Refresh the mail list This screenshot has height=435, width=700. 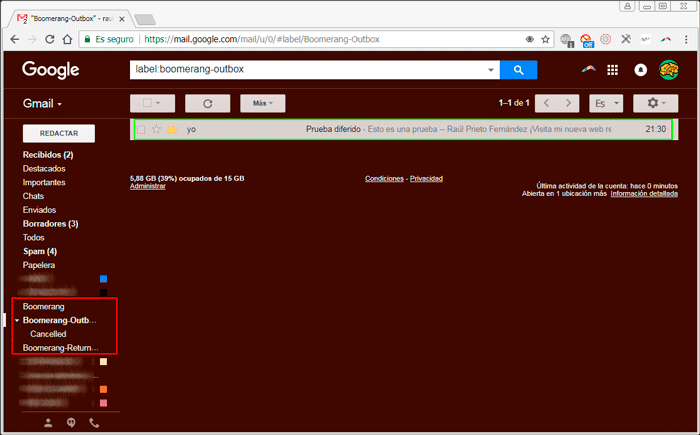[x=208, y=103]
